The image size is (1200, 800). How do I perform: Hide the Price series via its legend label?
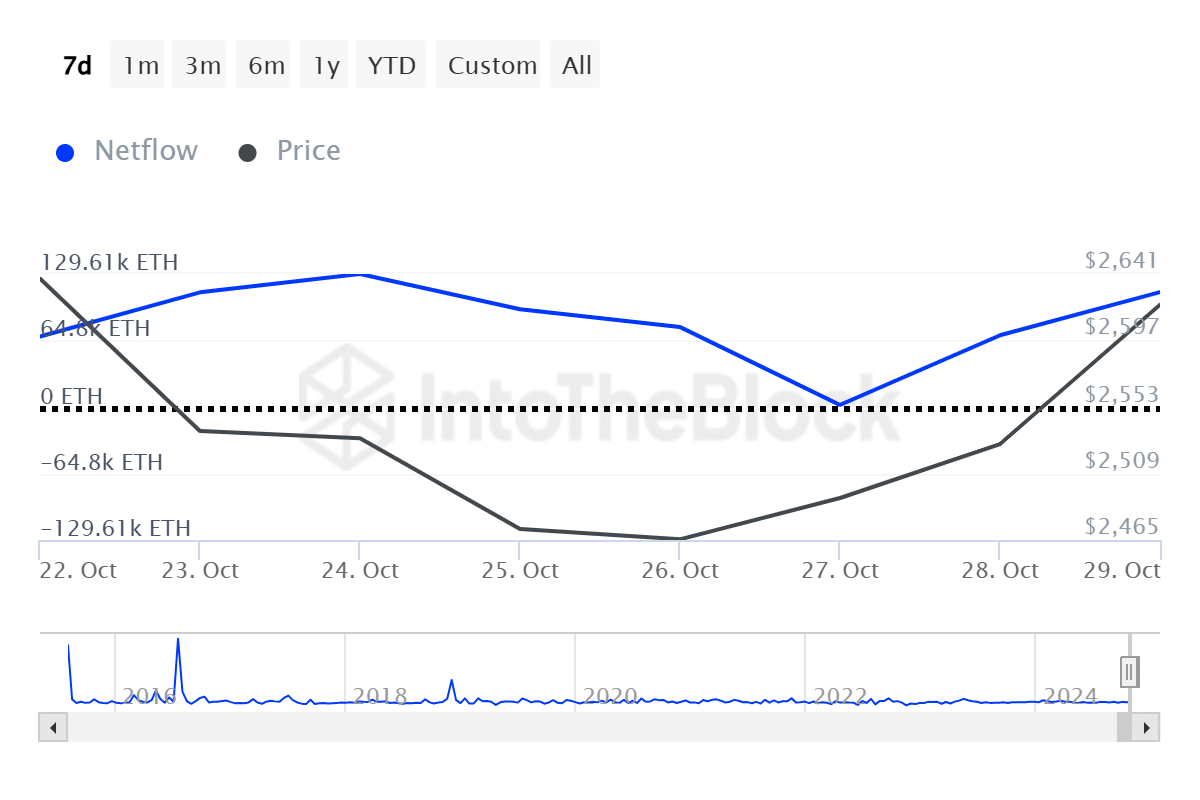(308, 151)
